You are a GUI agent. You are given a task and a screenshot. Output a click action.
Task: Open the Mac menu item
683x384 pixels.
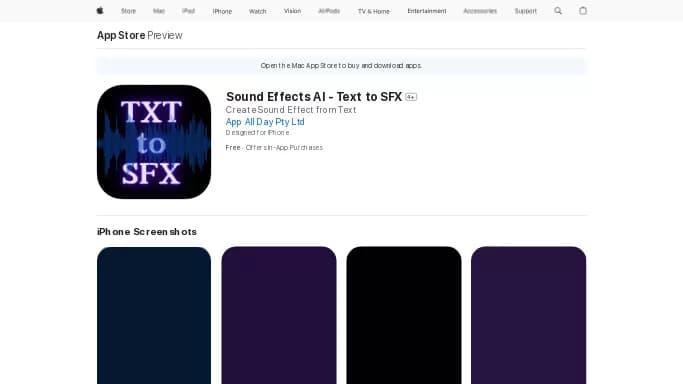pos(159,11)
